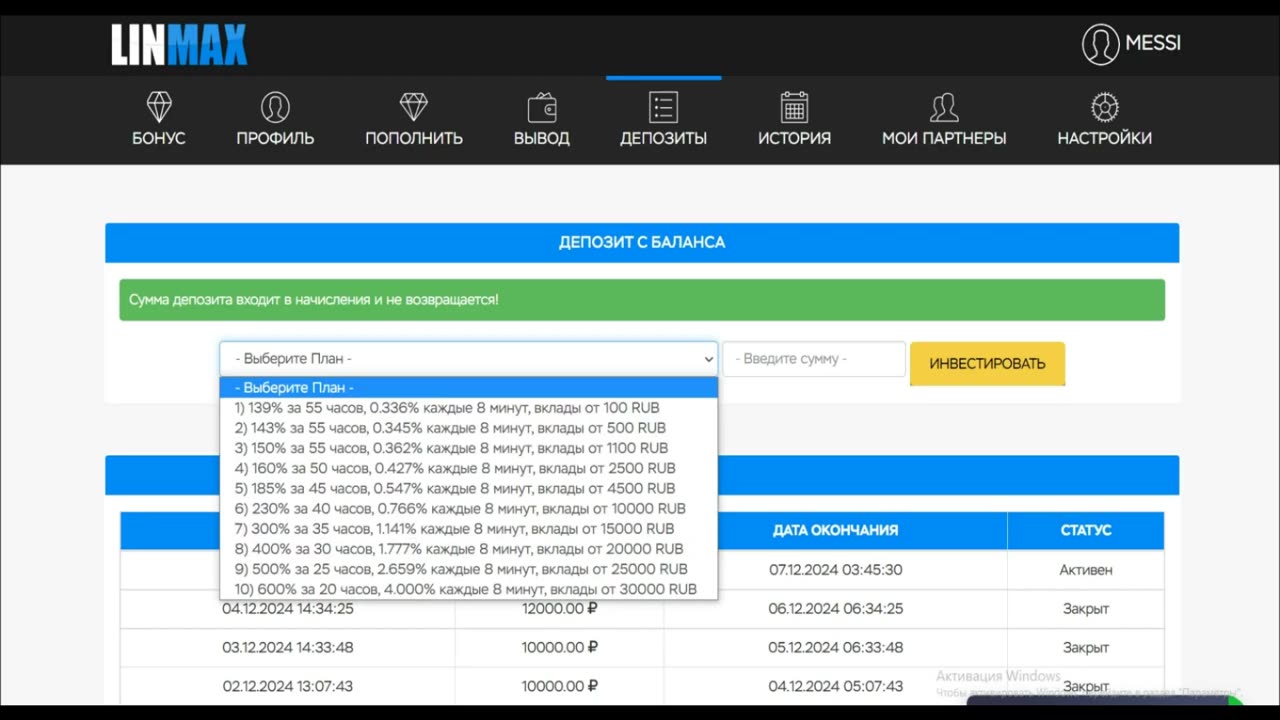Screen dimensions: 1280x720
Task: Select the ДЕПОЗИТЫ menu label
Action: (x=663, y=138)
